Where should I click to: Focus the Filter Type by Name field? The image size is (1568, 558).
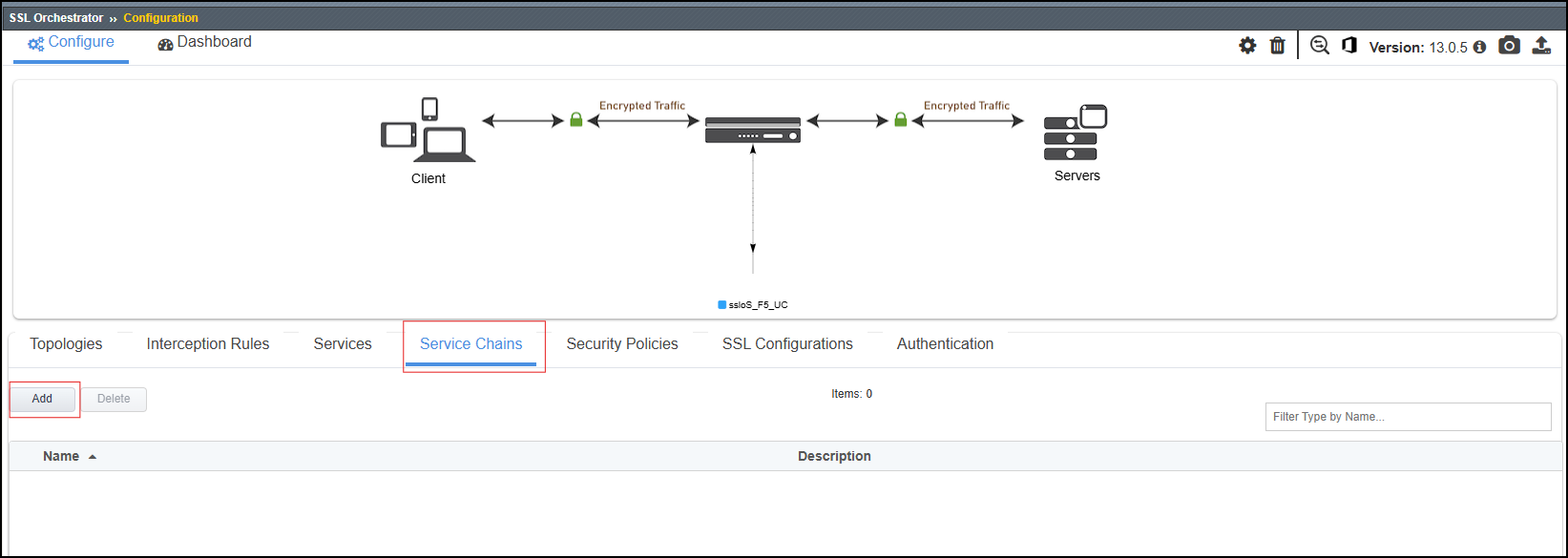1409,417
